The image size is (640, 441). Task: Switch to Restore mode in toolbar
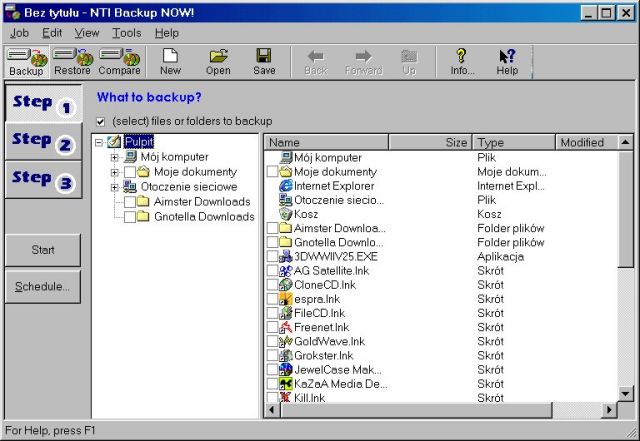point(73,62)
